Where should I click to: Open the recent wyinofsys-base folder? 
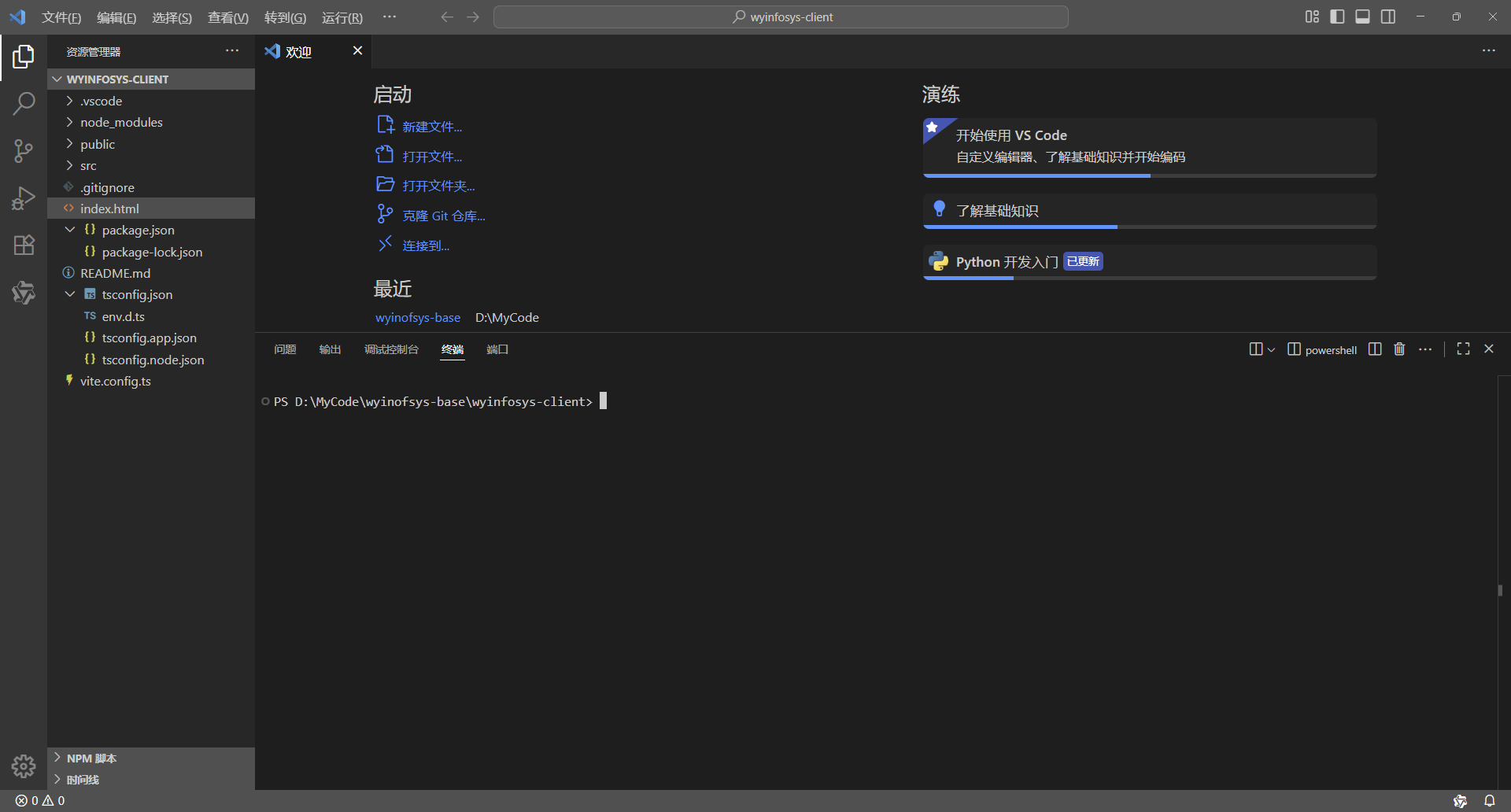pos(418,318)
